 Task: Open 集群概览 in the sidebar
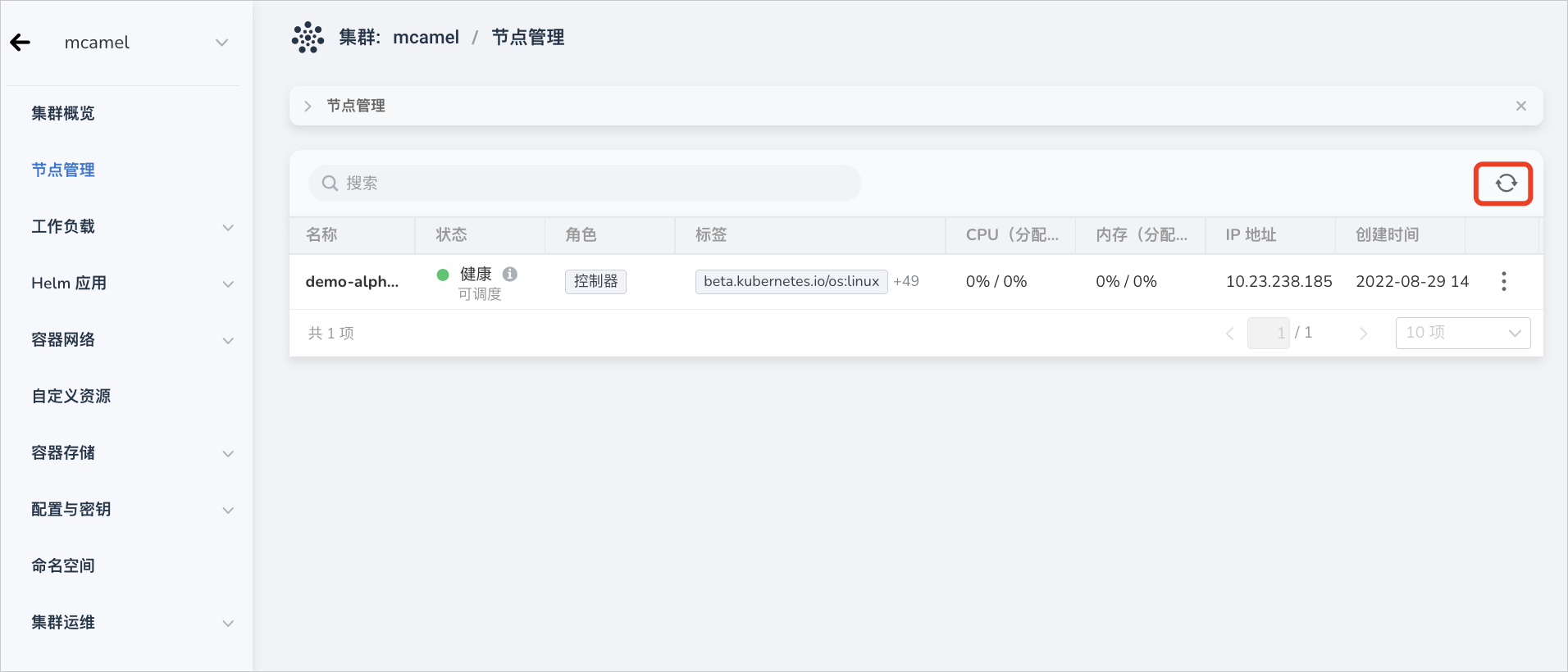click(63, 113)
